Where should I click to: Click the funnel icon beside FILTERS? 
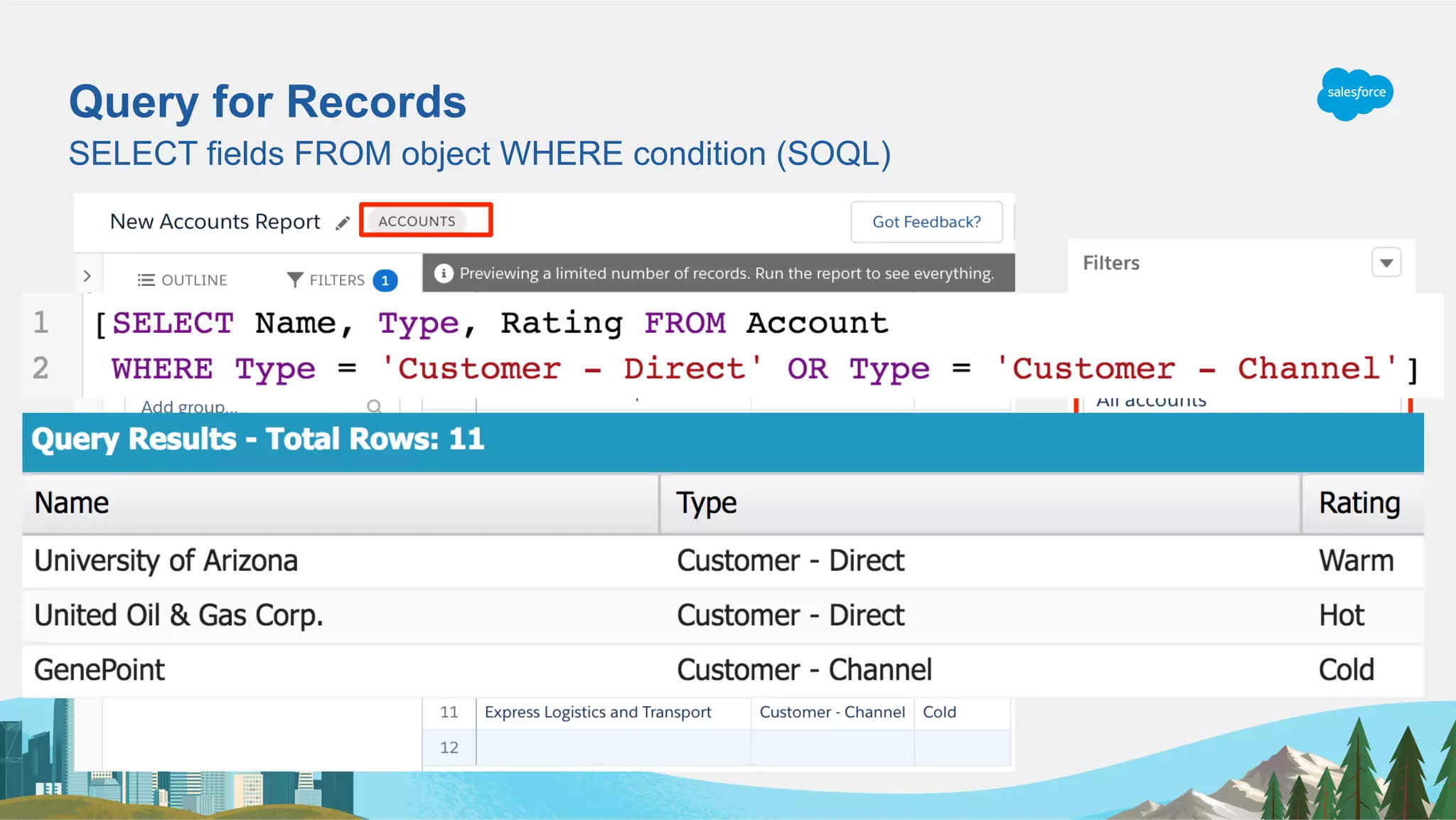[294, 280]
